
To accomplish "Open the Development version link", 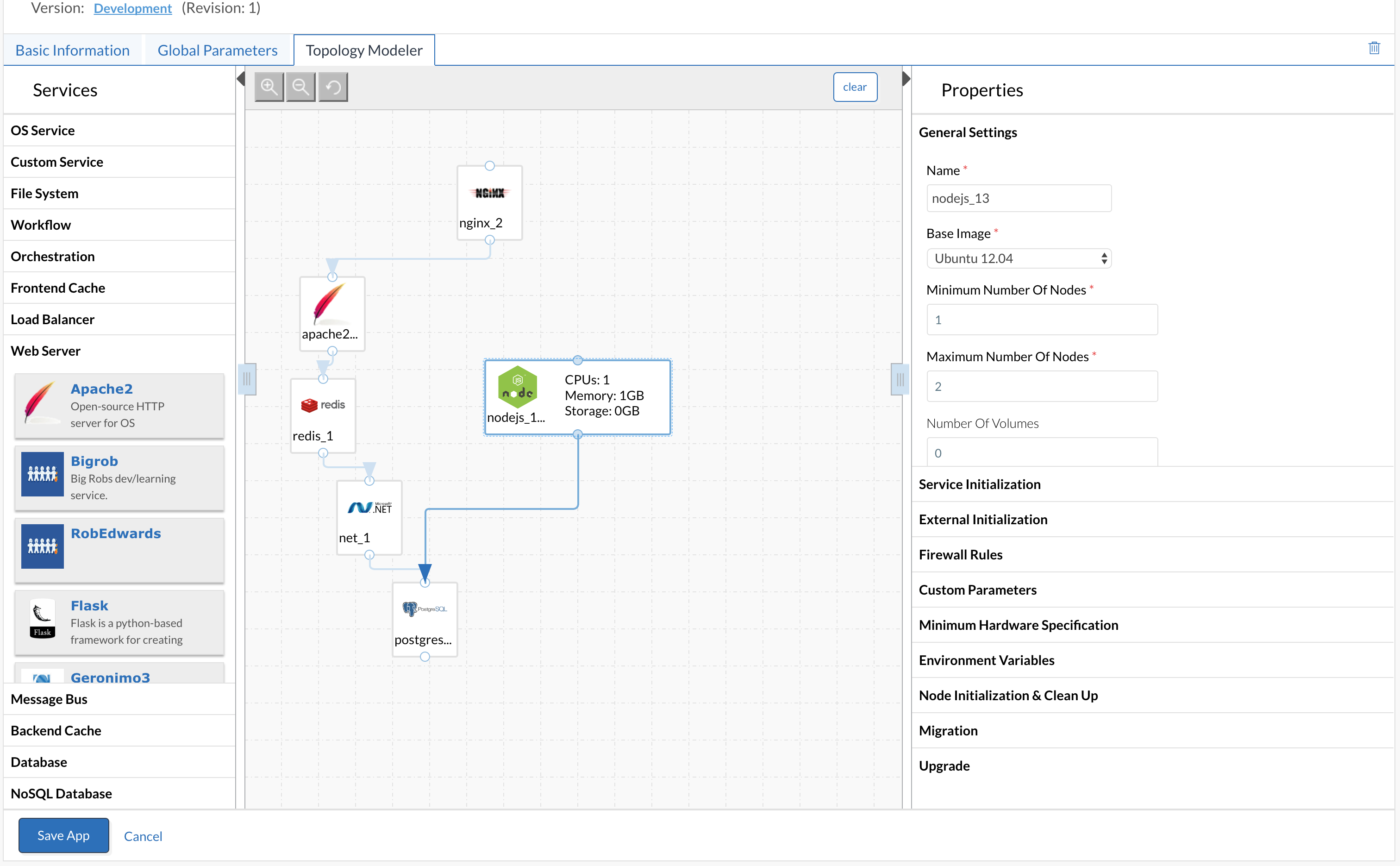I will pyautogui.click(x=132, y=8).
